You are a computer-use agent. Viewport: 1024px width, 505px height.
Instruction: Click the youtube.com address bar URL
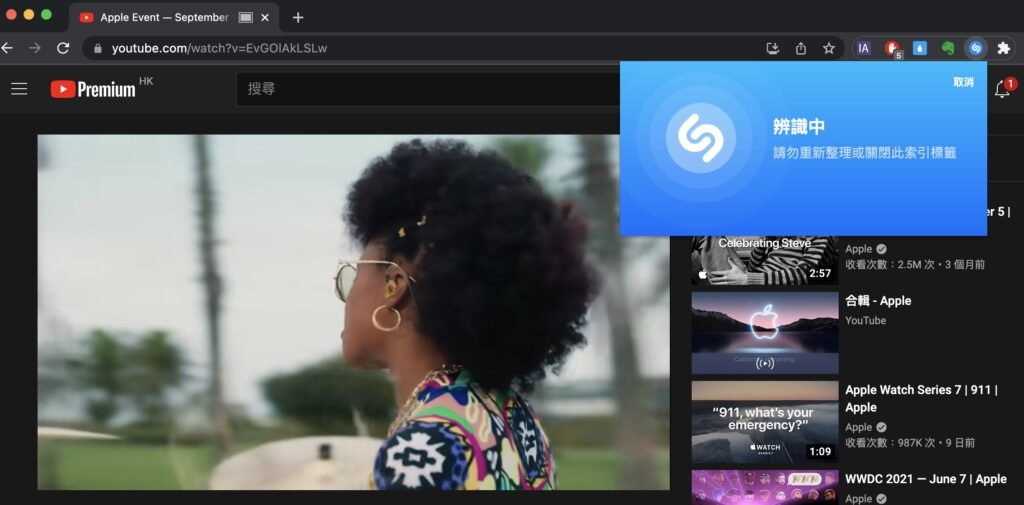(219, 48)
